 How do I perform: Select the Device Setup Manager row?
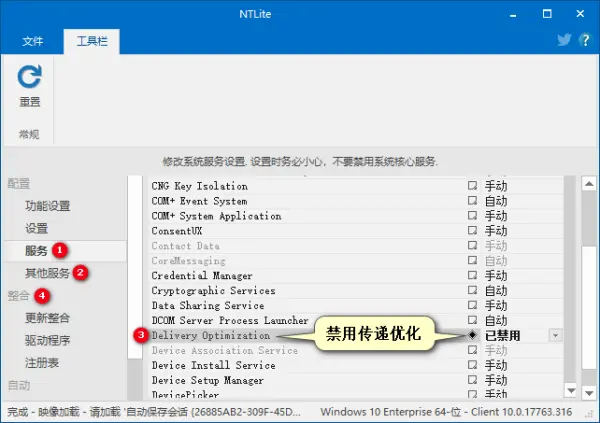click(x=356, y=380)
